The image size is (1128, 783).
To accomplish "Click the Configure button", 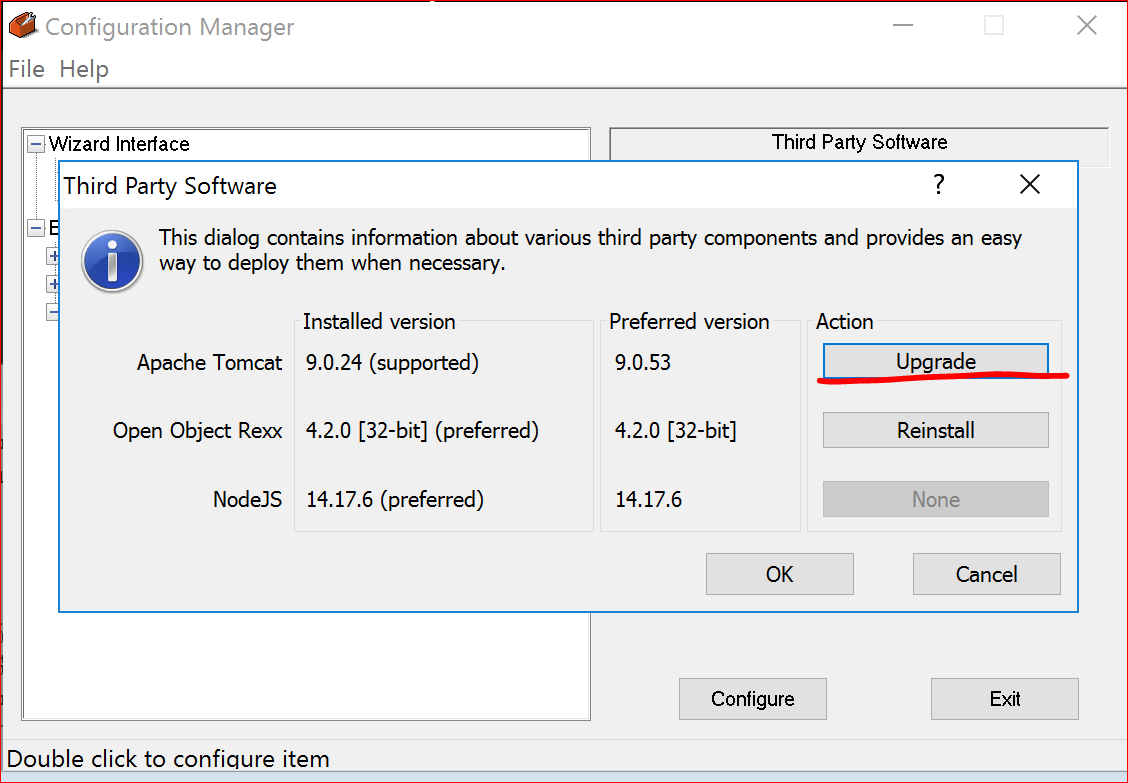I will point(752,698).
